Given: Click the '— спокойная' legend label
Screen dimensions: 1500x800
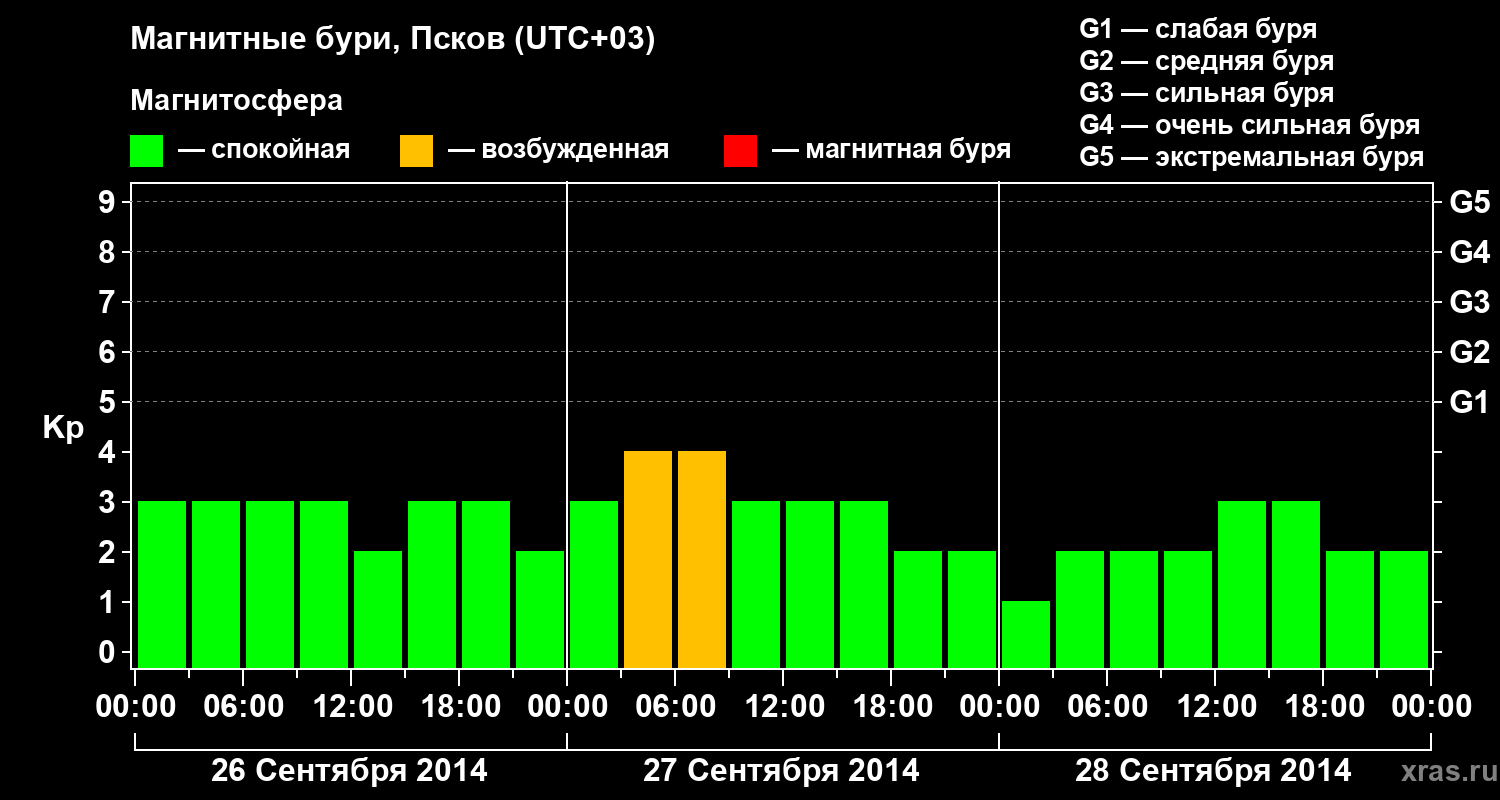Looking at the screenshot, I should 264,150.
